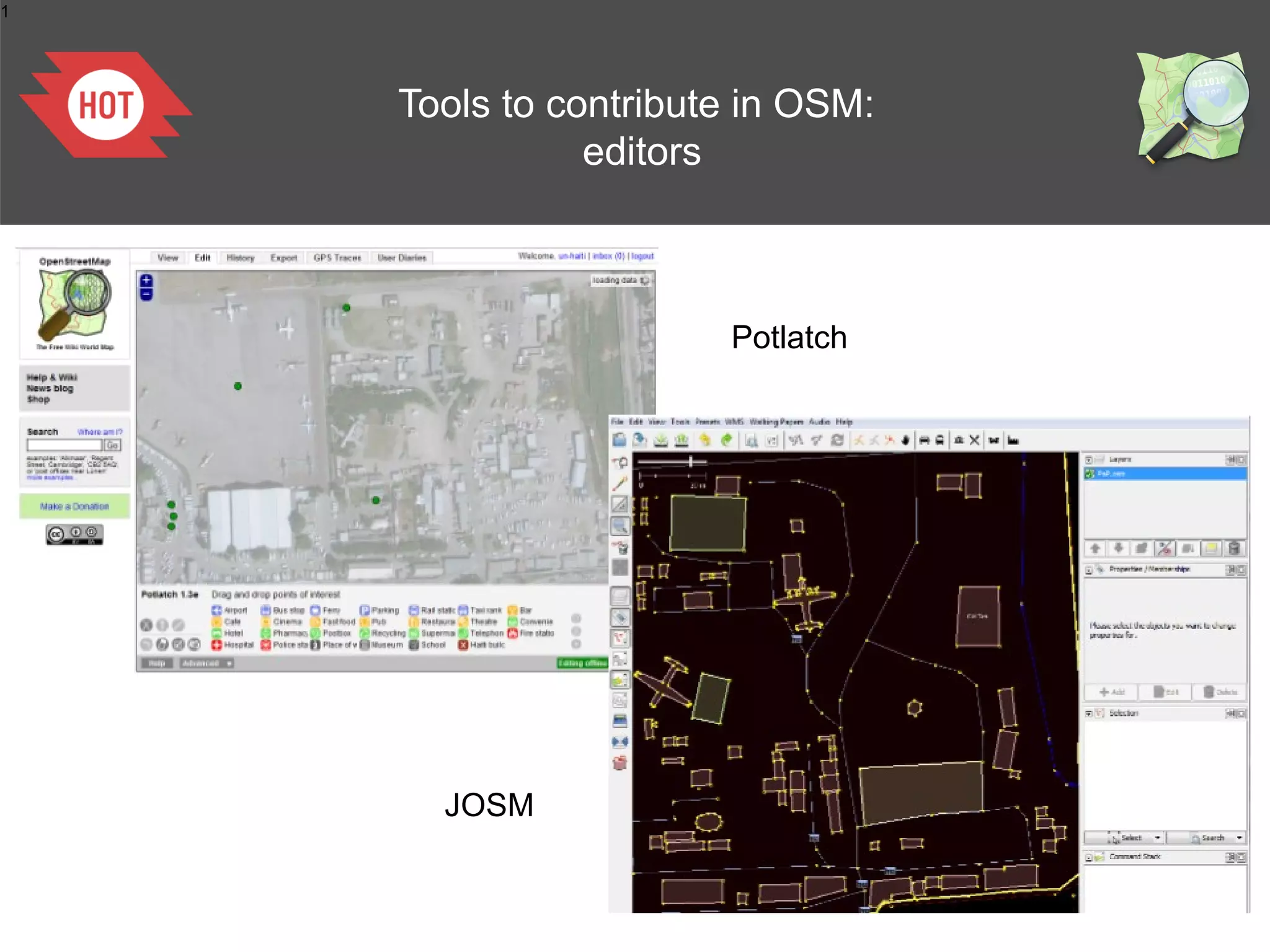Click the Make a Donation button

point(74,506)
